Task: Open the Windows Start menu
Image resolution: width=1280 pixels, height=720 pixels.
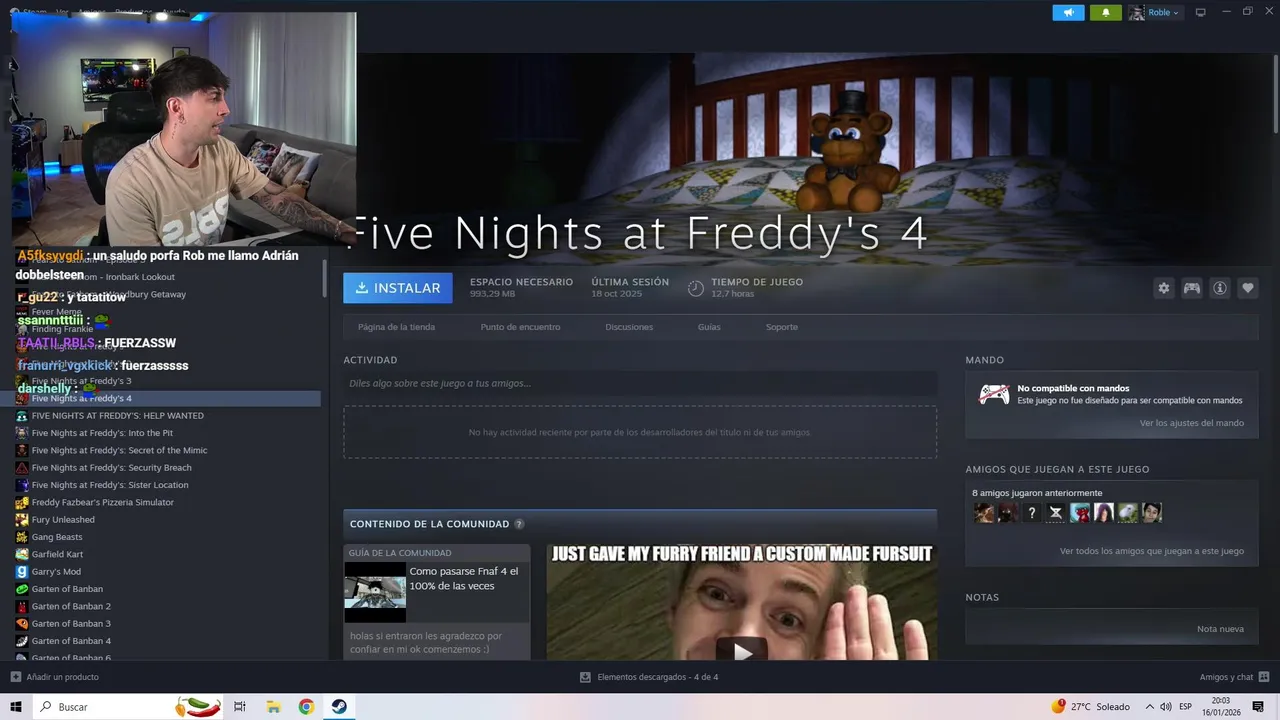Action: click(x=16, y=707)
